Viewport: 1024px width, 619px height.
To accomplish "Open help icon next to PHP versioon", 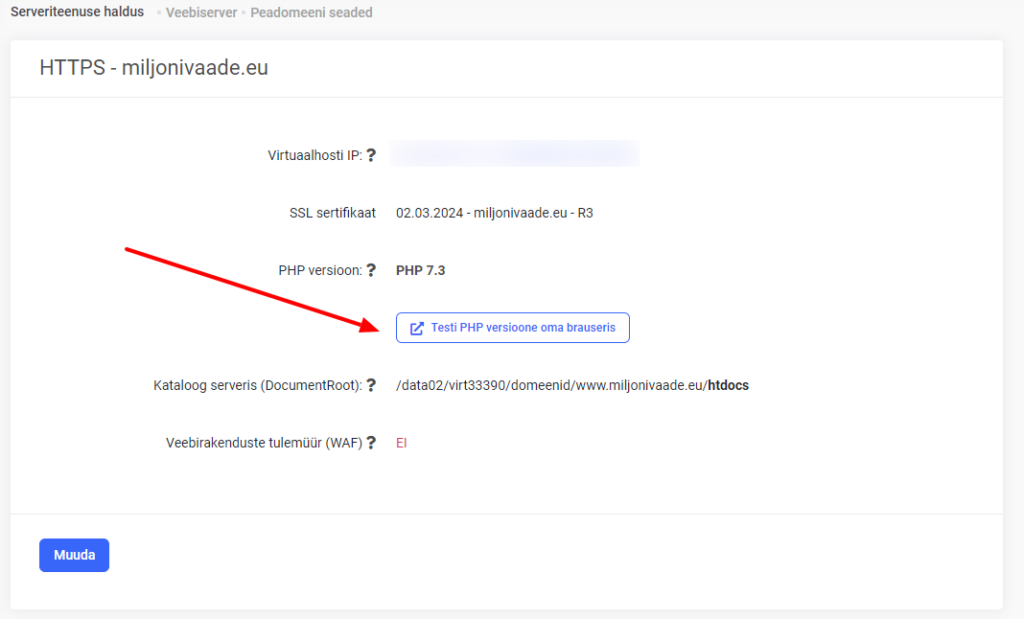I will click(371, 270).
